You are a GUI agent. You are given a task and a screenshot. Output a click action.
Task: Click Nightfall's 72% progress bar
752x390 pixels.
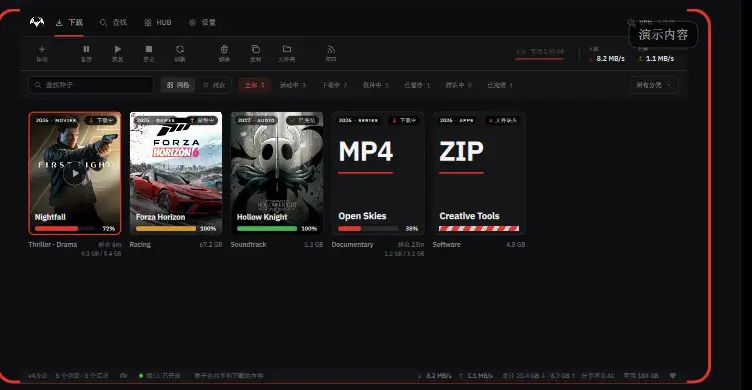point(65,229)
